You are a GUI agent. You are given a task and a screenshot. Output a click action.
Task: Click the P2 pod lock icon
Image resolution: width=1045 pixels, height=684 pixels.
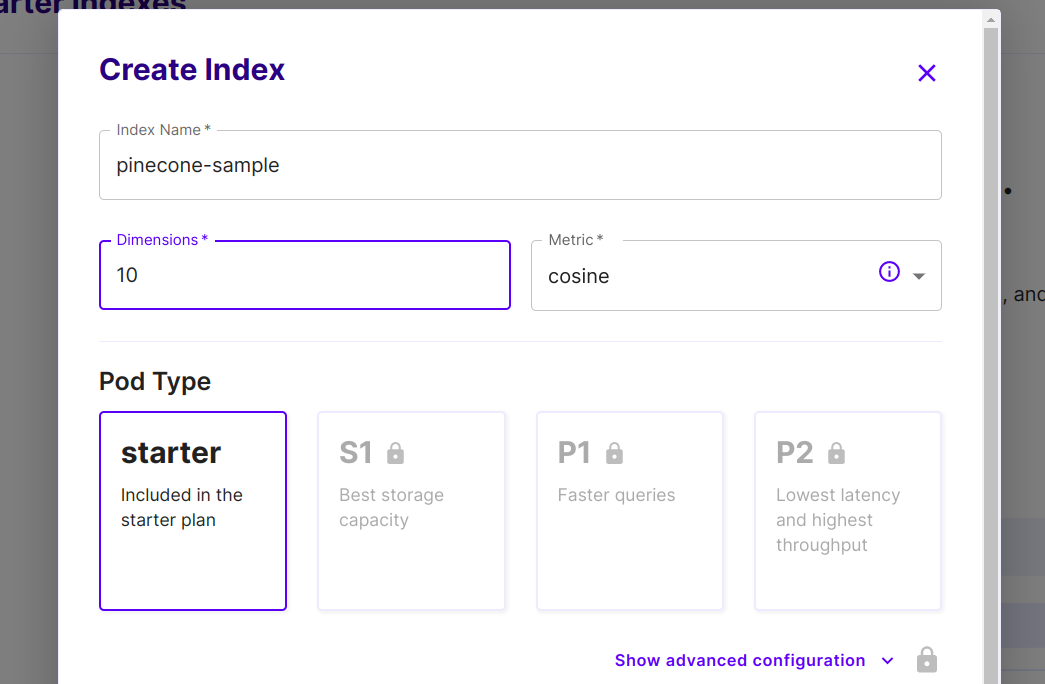(x=836, y=453)
